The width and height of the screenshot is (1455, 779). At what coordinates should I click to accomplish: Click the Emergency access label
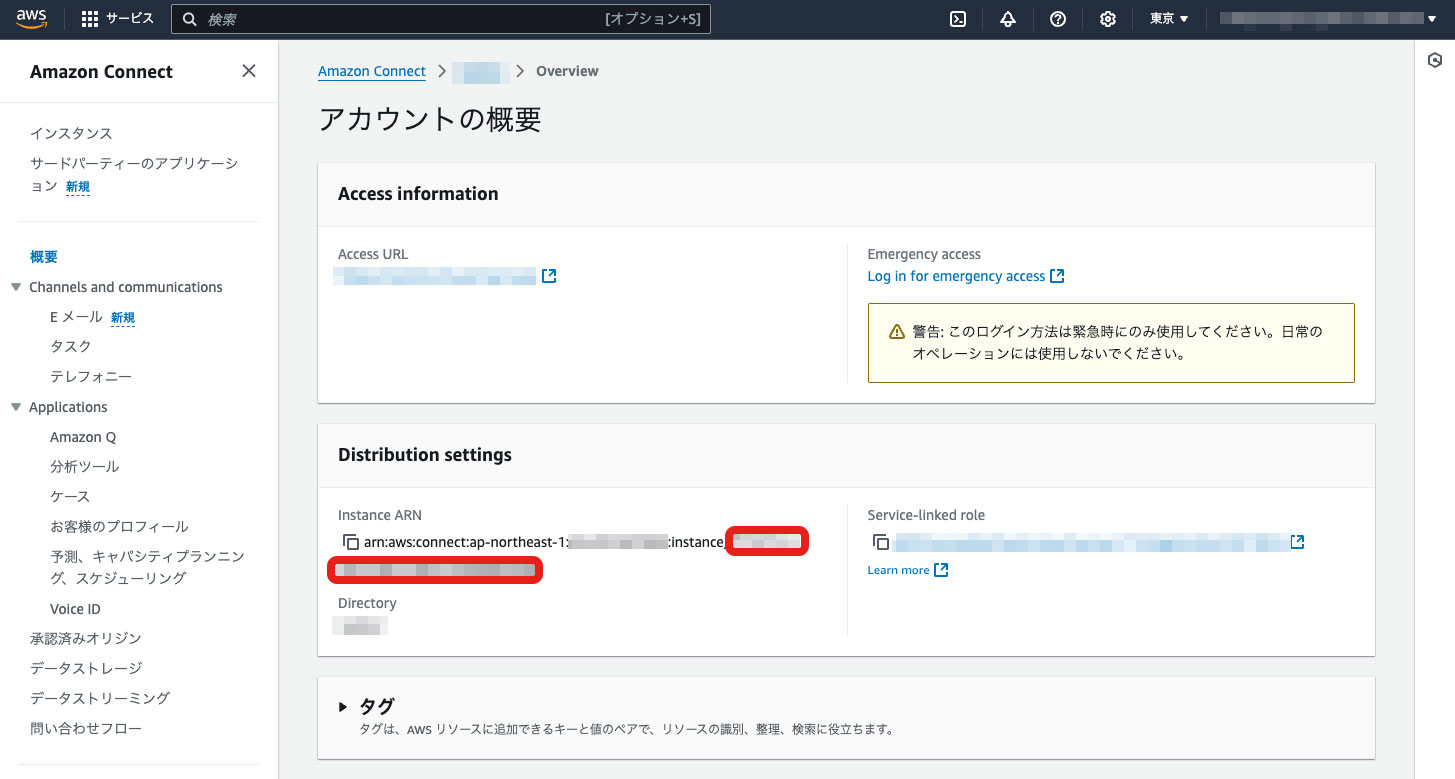(x=924, y=254)
